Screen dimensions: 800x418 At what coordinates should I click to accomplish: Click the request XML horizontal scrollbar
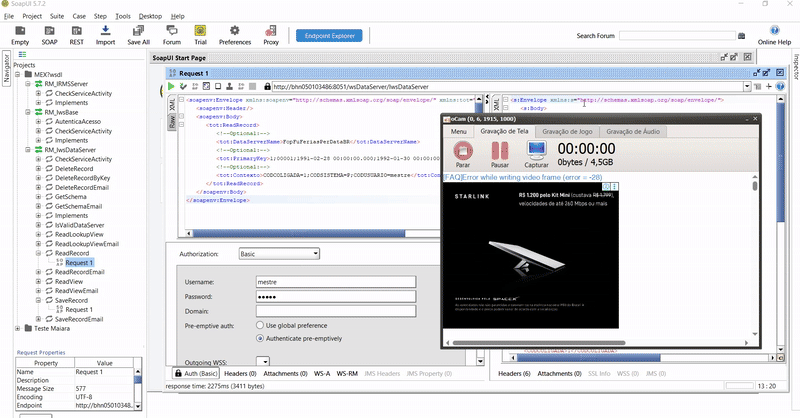pos(299,233)
